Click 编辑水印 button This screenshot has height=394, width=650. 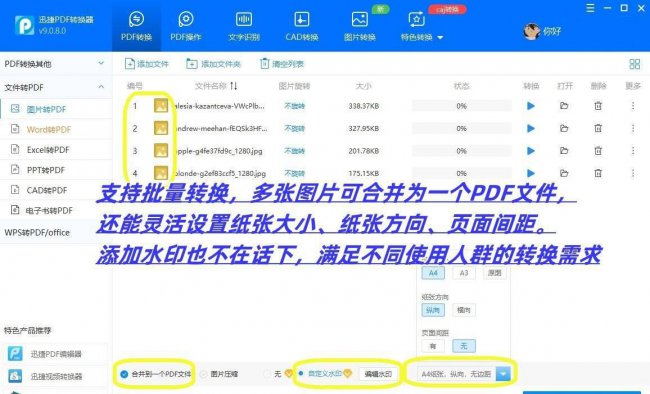point(378,374)
